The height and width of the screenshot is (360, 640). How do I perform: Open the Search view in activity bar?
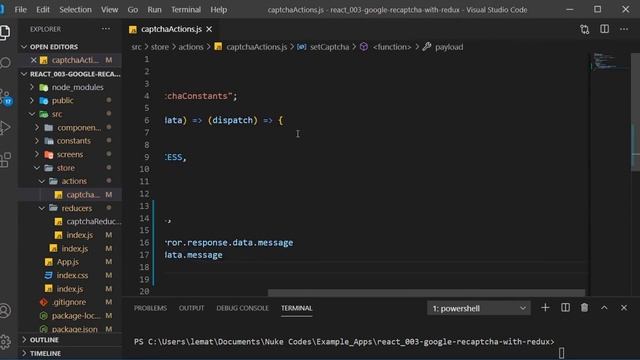click(5, 63)
